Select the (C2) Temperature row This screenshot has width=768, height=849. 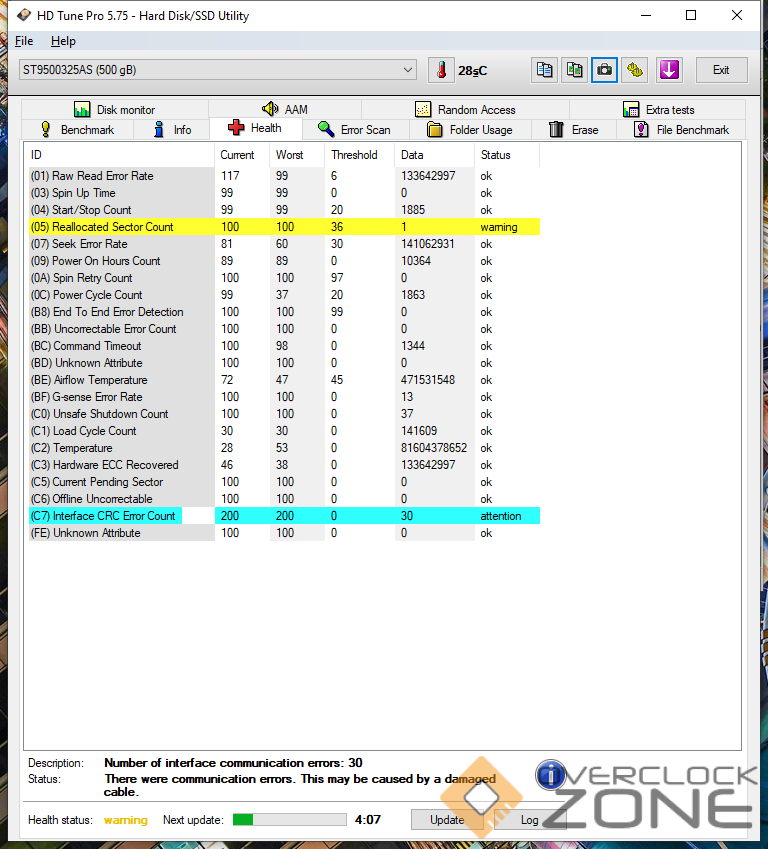tap(284, 448)
